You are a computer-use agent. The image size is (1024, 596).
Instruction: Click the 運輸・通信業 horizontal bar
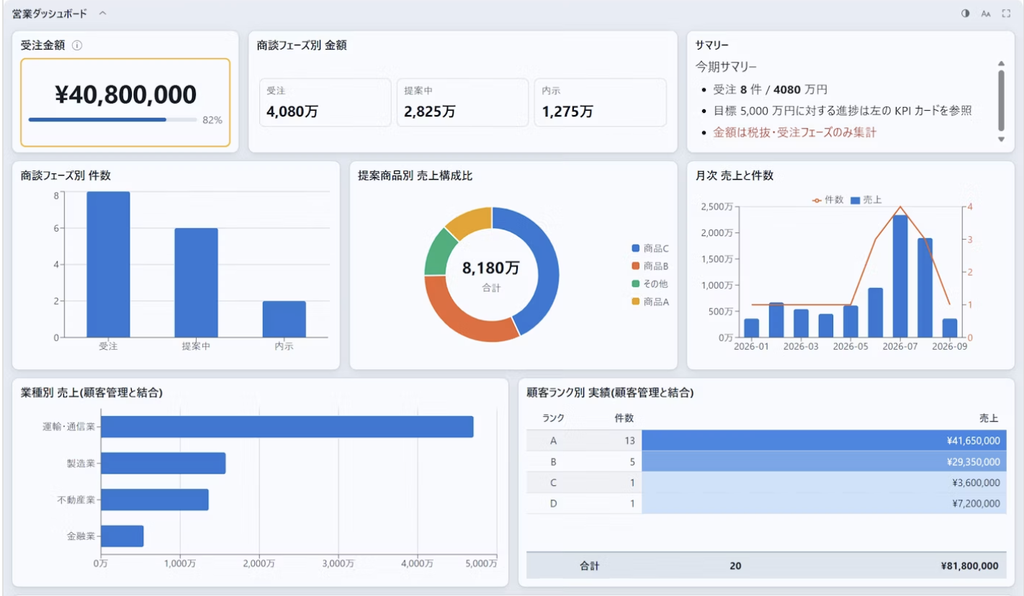click(287, 427)
